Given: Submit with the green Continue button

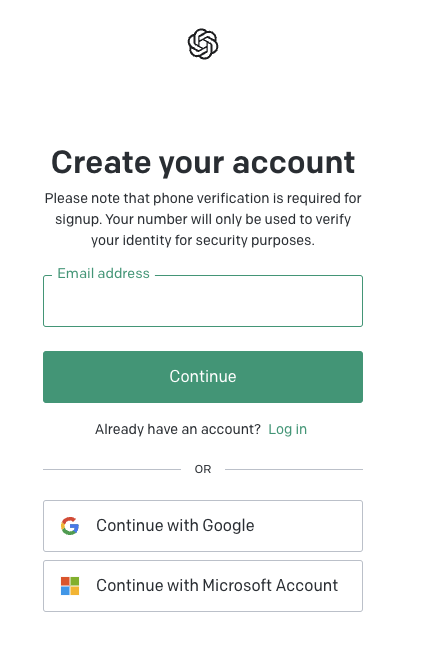Looking at the screenshot, I should coord(203,377).
